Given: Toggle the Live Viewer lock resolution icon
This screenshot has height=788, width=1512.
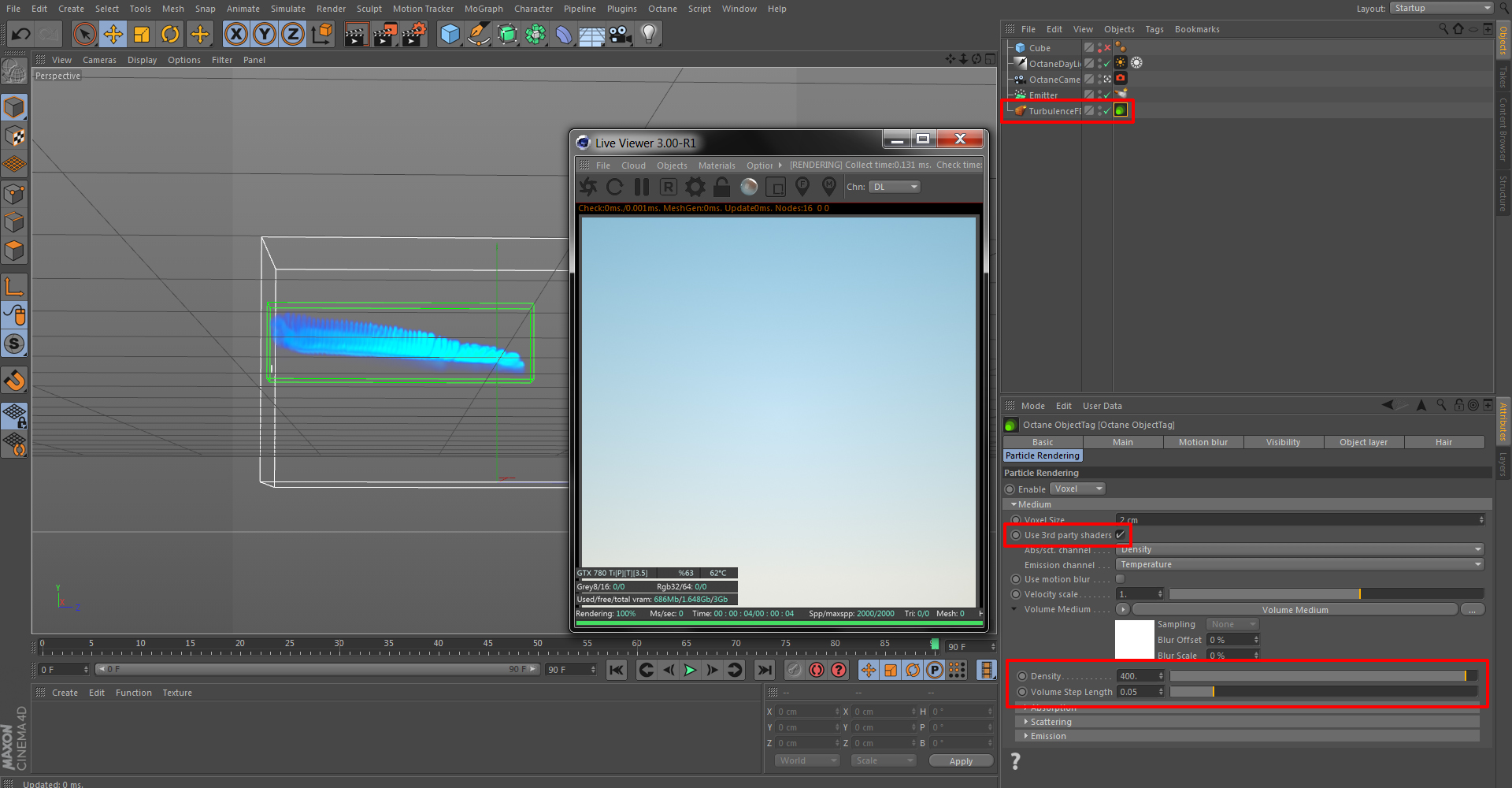Looking at the screenshot, I should pos(722,187).
